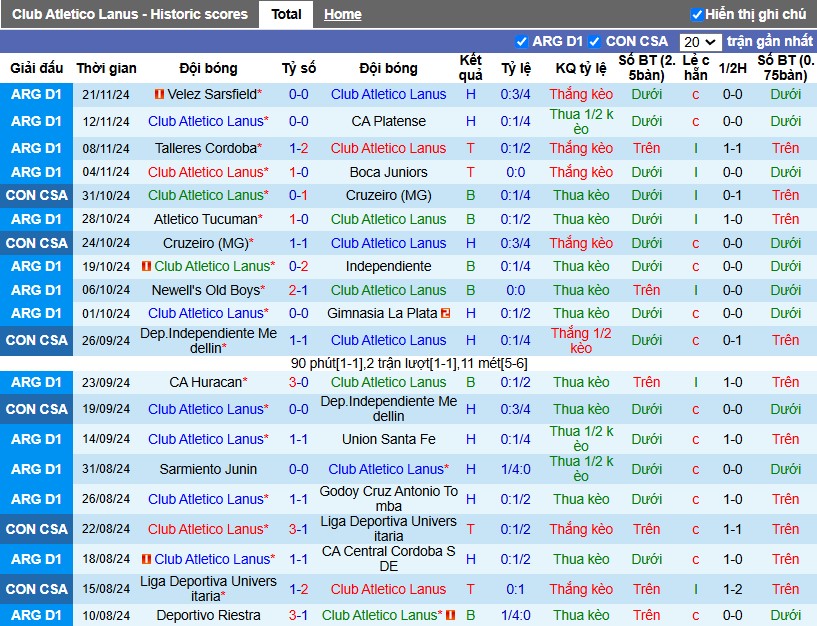Viewport: 817px width, 626px height.
Task: Click odds 1/4:0 on Sarmiento Junin row
Action: [515, 469]
